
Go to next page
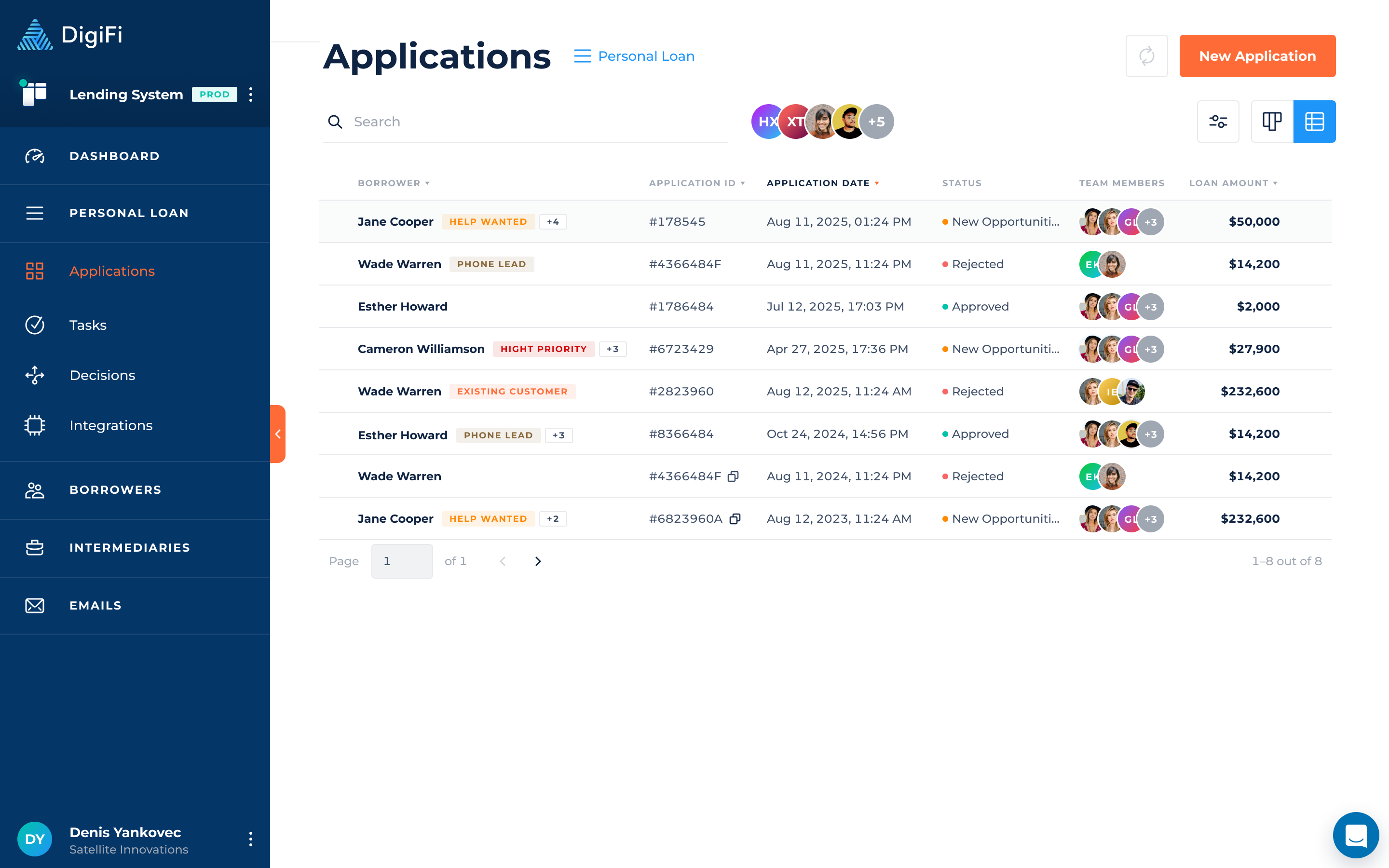(538, 561)
